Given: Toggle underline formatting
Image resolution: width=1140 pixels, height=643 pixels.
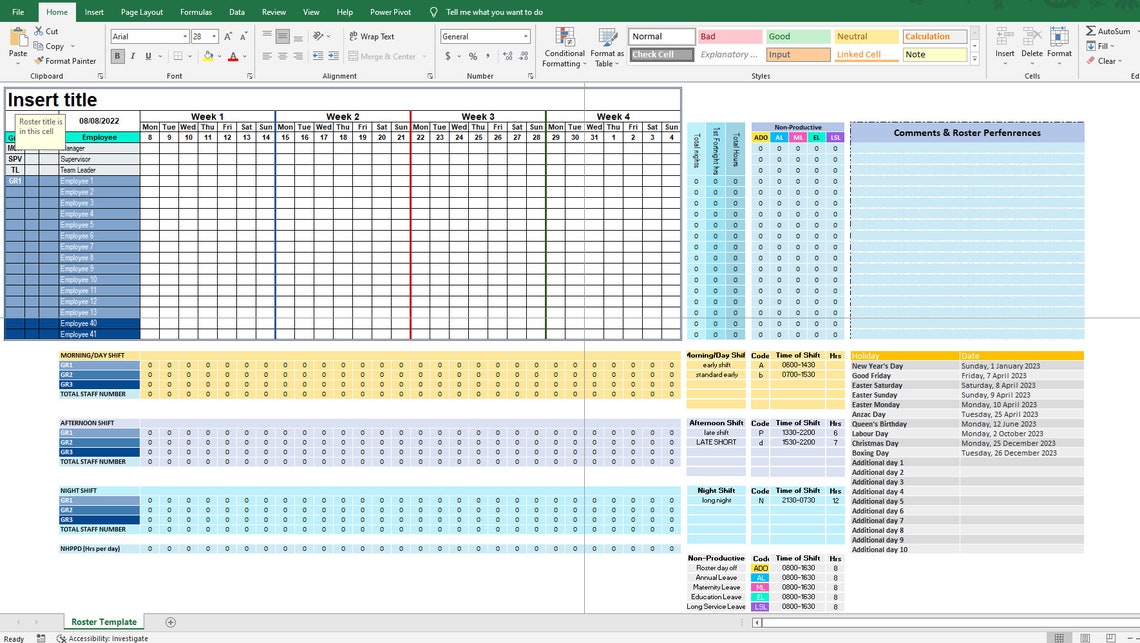Looking at the screenshot, I should (x=147, y=55).
